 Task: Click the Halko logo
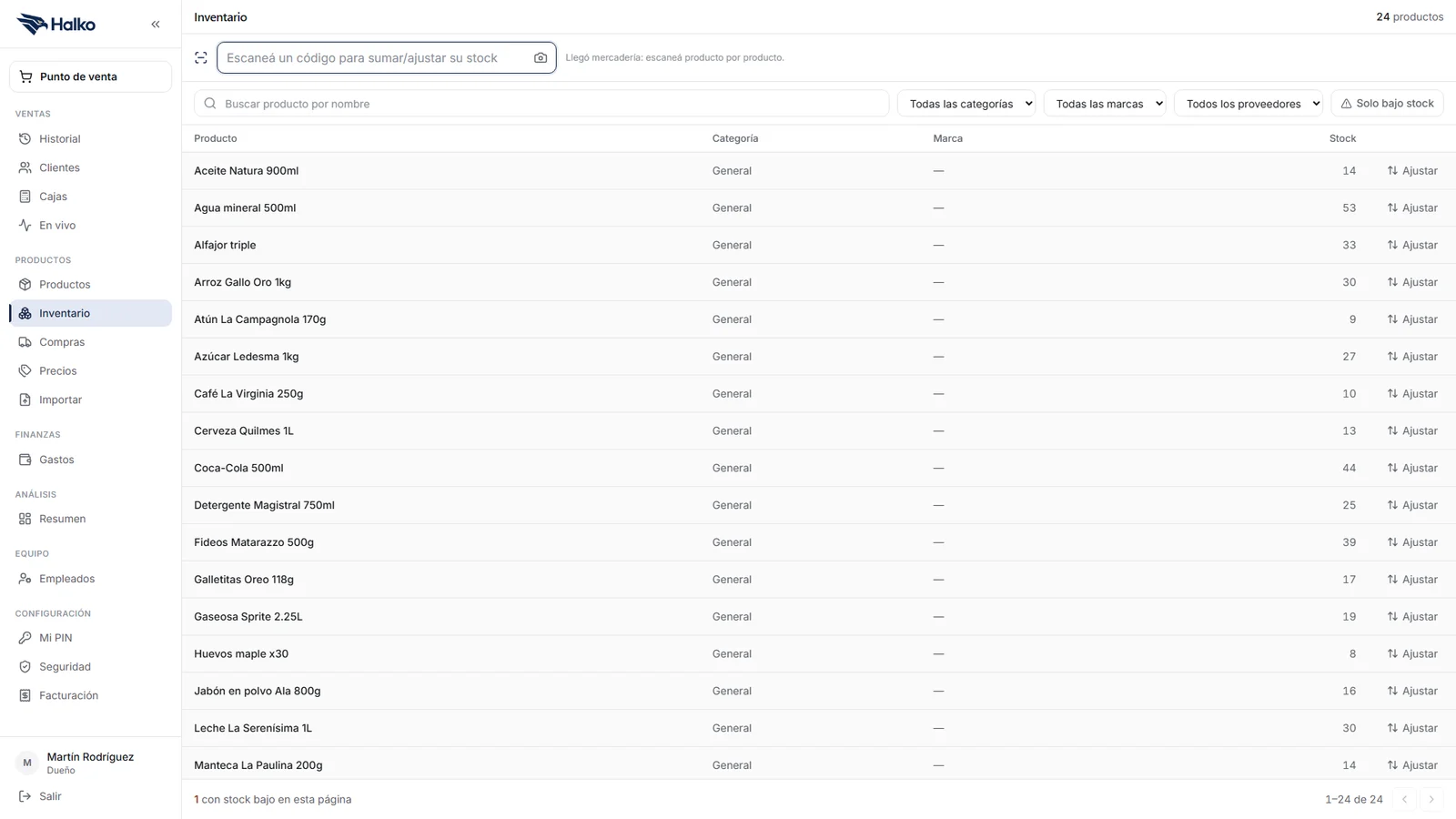[x=56, y=25]
